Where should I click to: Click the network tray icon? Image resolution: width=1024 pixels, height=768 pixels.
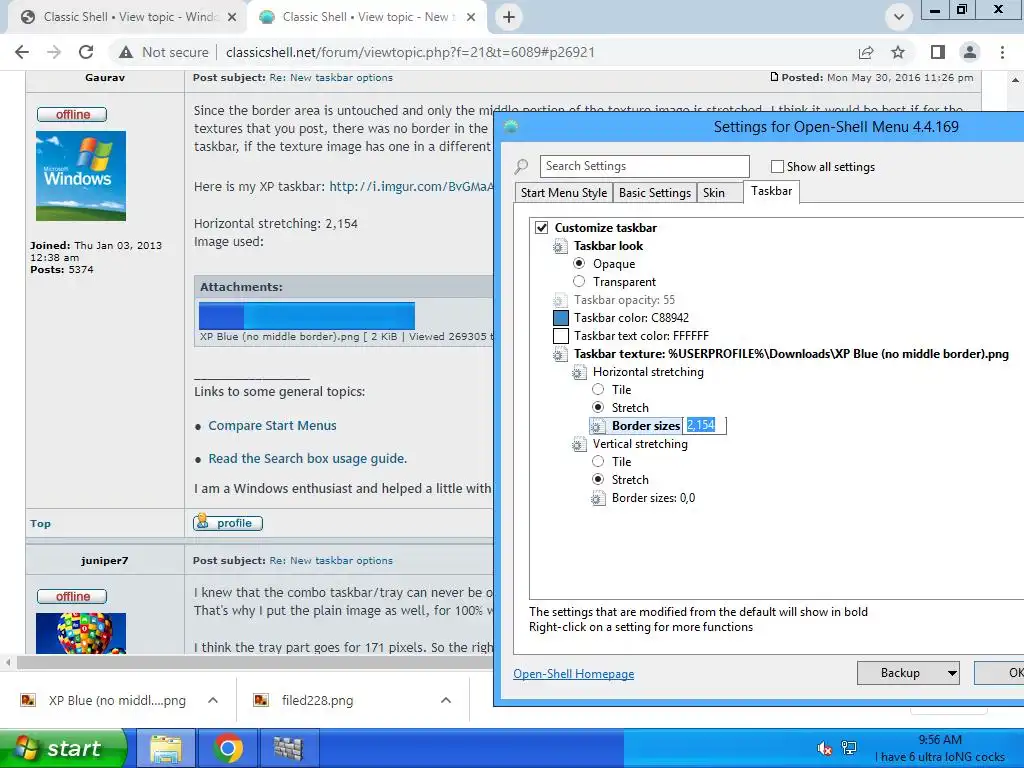[849, 748]
